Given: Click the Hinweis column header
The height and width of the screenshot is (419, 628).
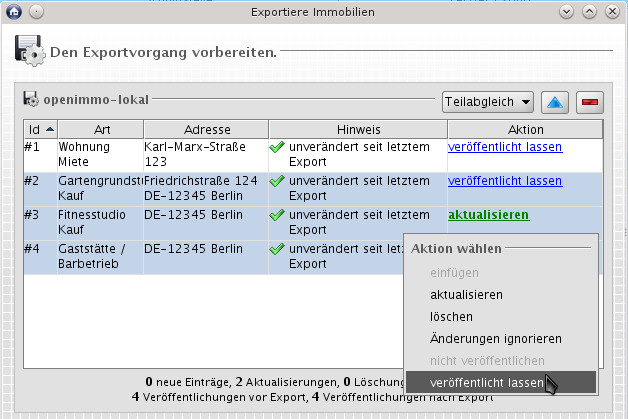Looking at the screenshot, I should [357, 130].
